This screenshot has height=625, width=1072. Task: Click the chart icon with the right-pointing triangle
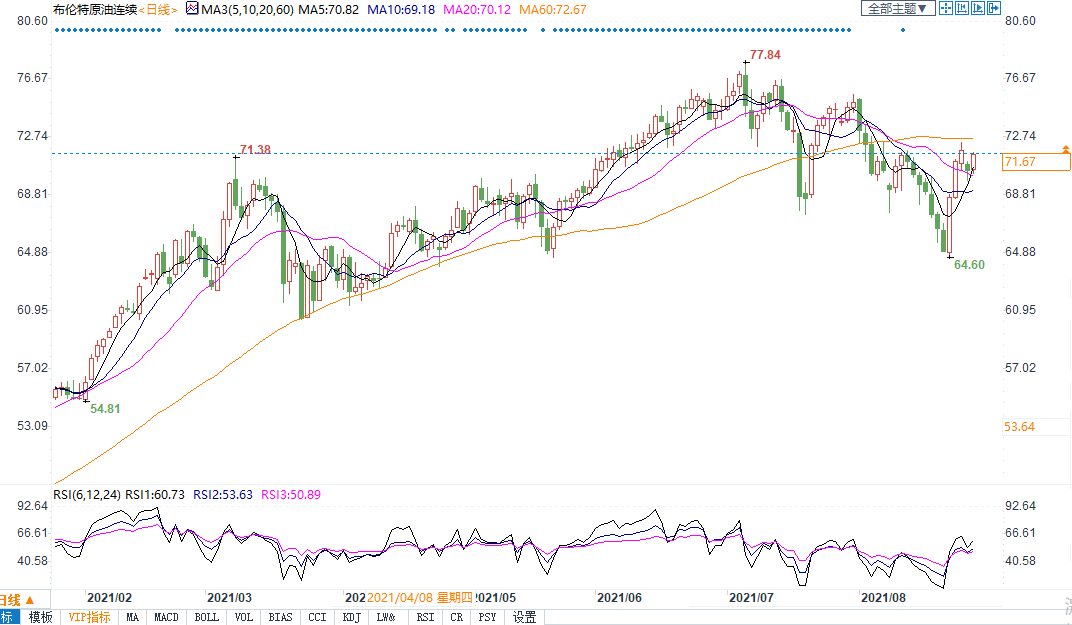click(x=979, y=8)
